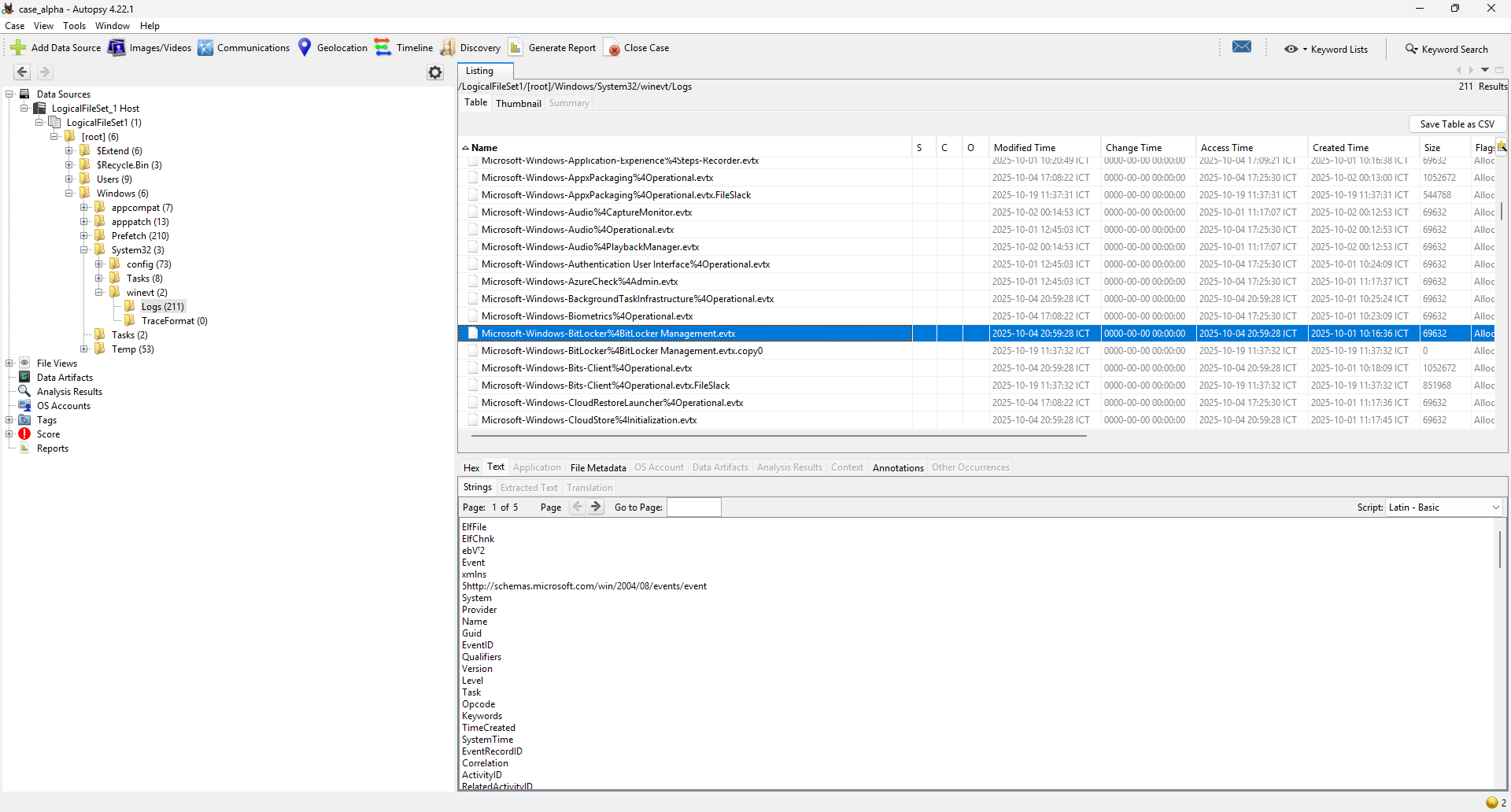Select the Tags node icon
Image resolution: width=1511 pixels, height=812 pixels.
pyautogui.click(x=24, y=420)
